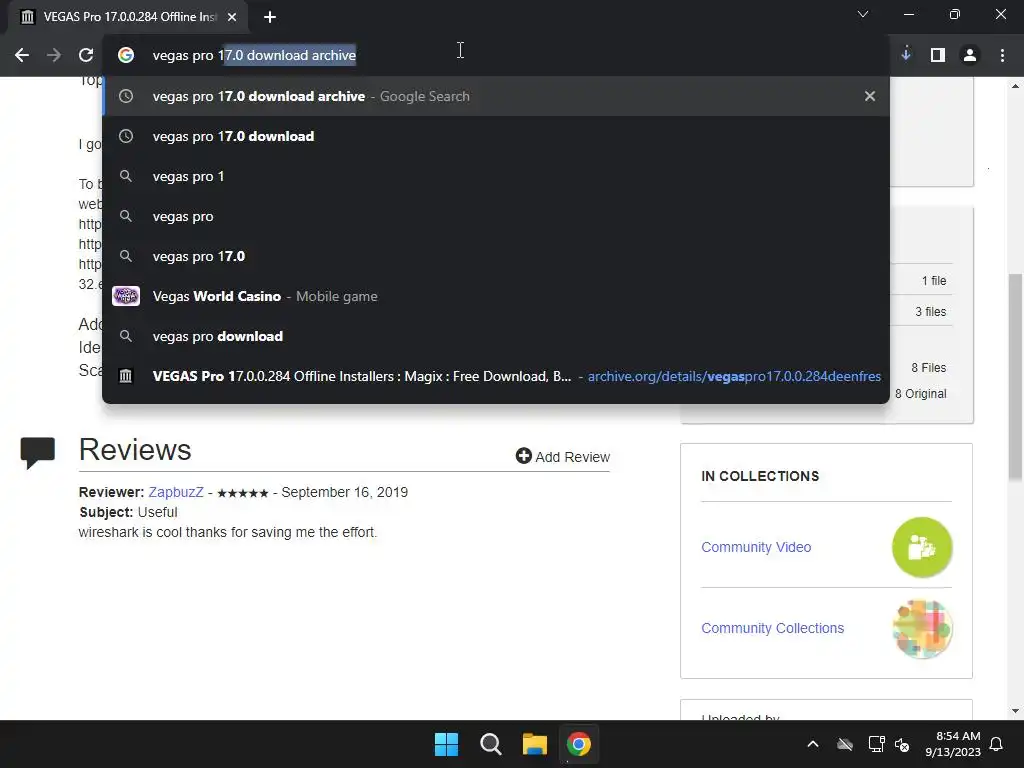Open the Chrome profile avatar

pos(970,56)
